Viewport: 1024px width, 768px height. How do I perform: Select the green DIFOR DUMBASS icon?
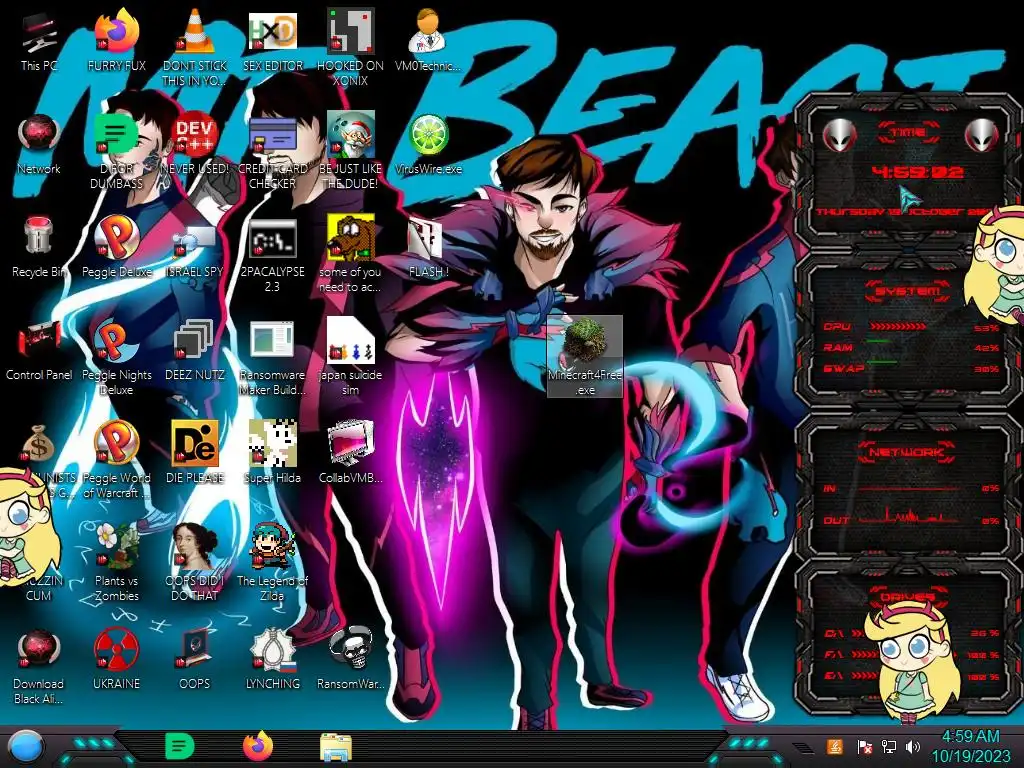click(x=116, y=152)
